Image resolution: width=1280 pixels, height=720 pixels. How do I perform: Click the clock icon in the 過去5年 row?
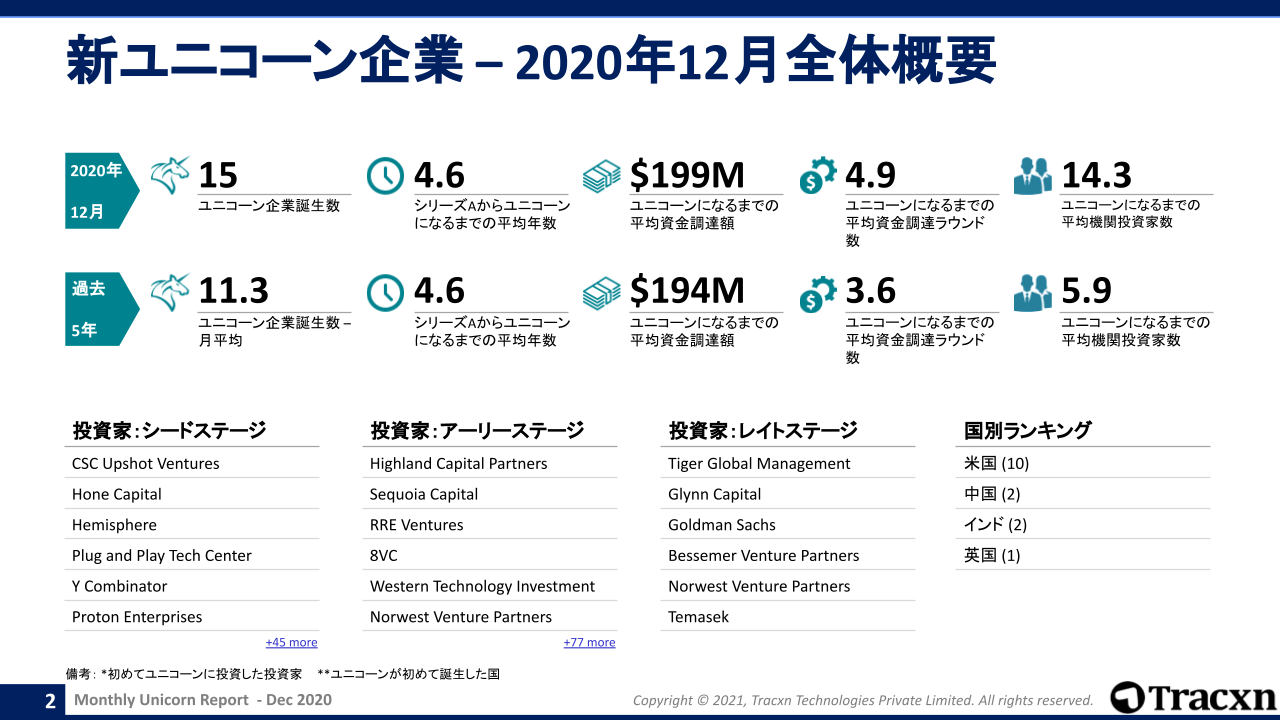386,293
